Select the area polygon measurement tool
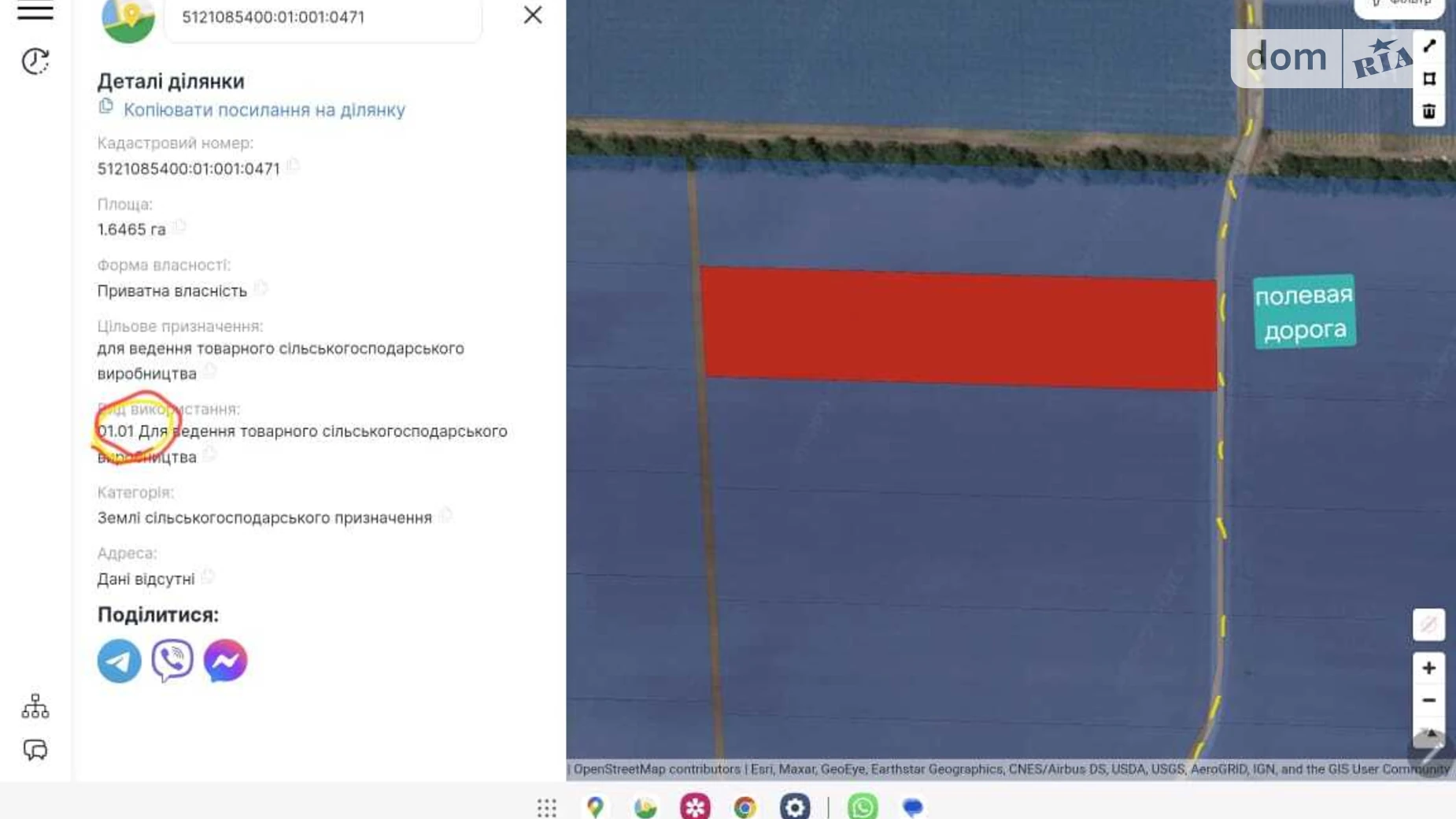 click(x=1429, y=79)
